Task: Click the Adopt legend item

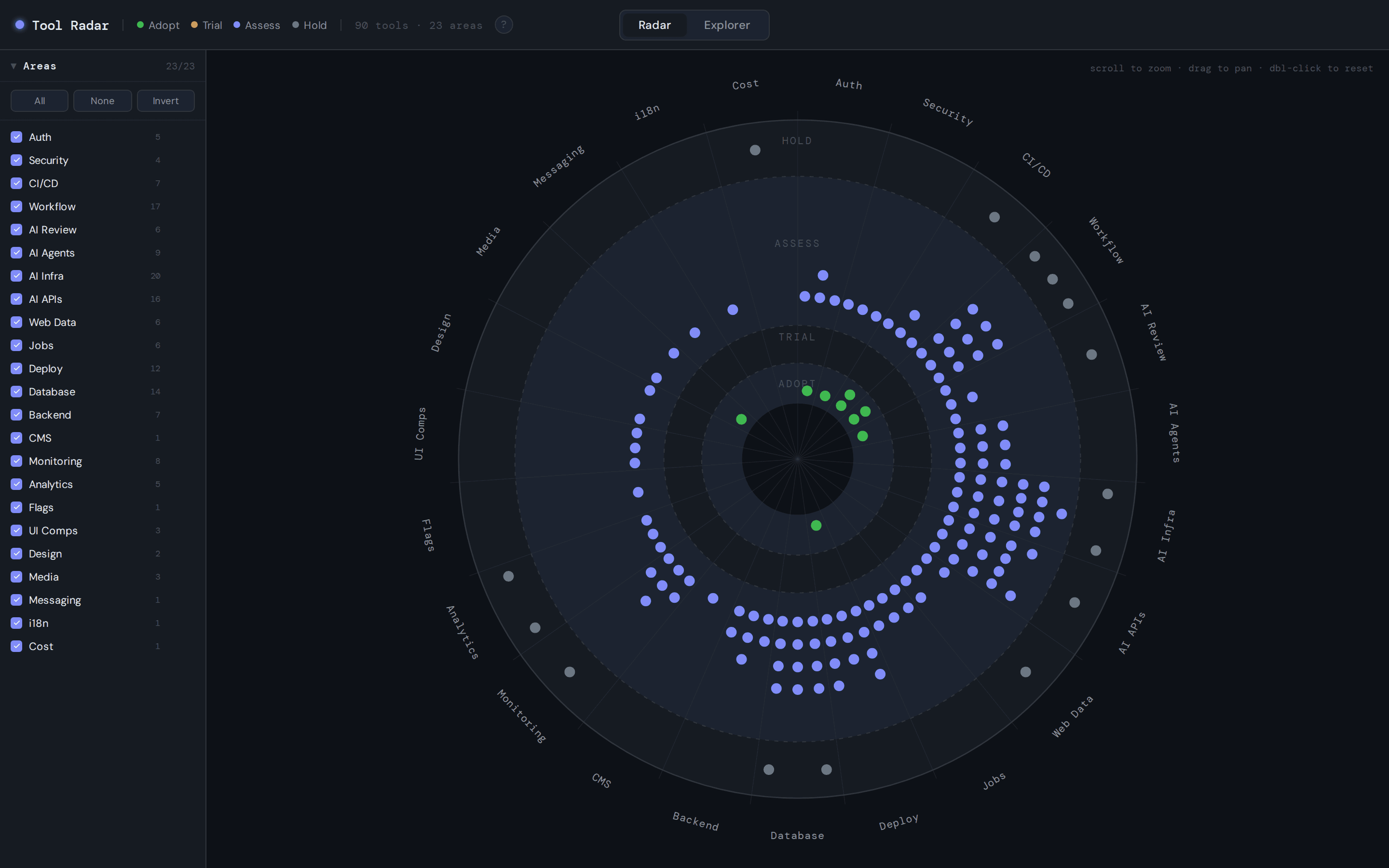Action: click(x=158, y=25)
